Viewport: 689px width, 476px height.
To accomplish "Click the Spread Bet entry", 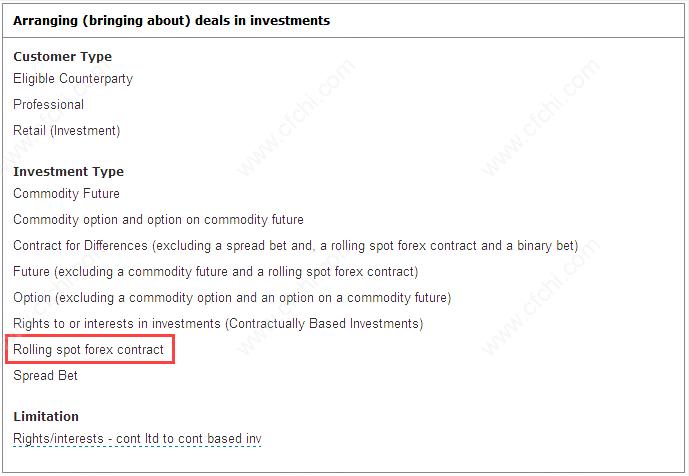I will coord(45,375).
